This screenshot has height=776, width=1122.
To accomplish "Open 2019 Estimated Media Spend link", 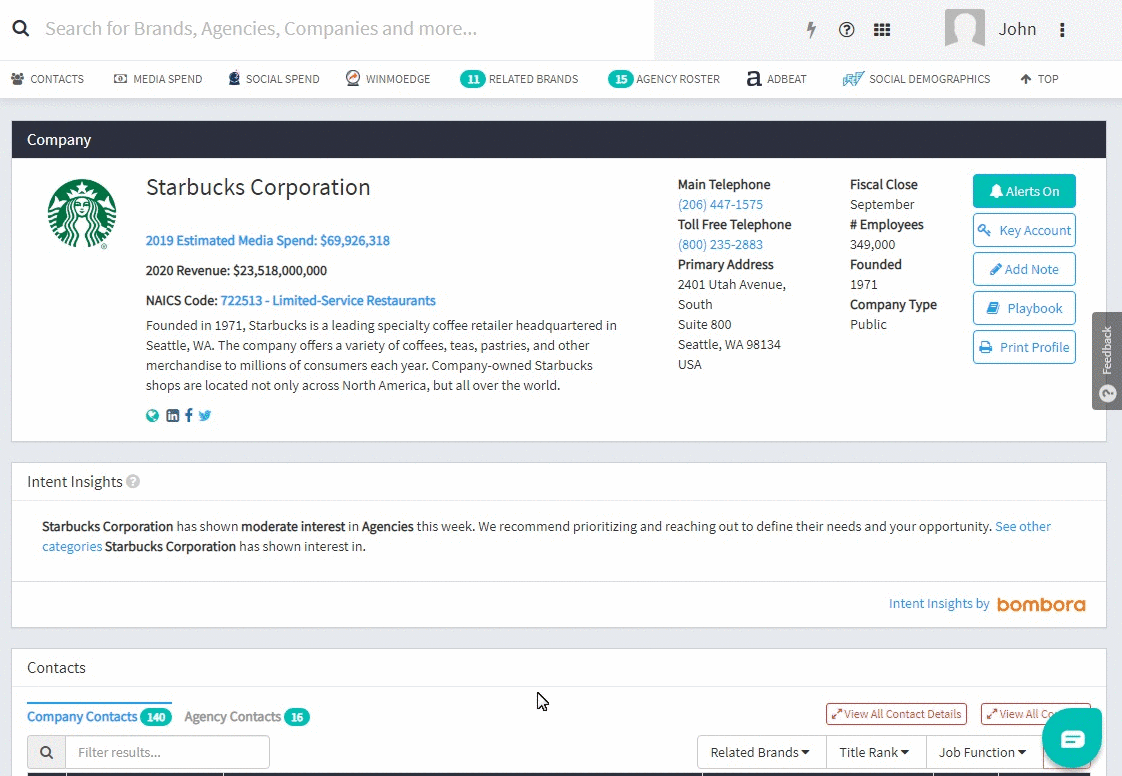I will pyautogui.click(x=268, y=241).
